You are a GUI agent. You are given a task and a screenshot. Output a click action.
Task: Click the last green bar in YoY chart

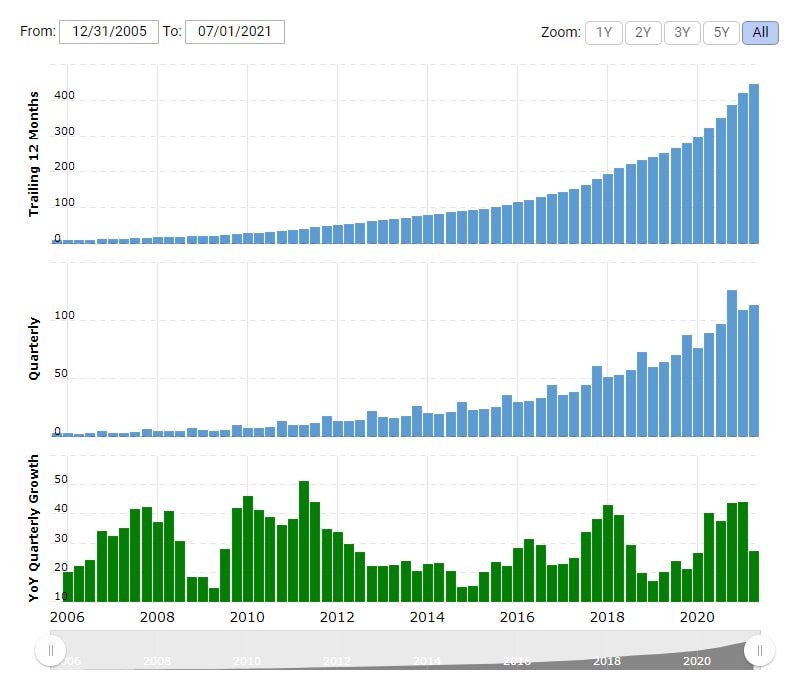[754, 577]
